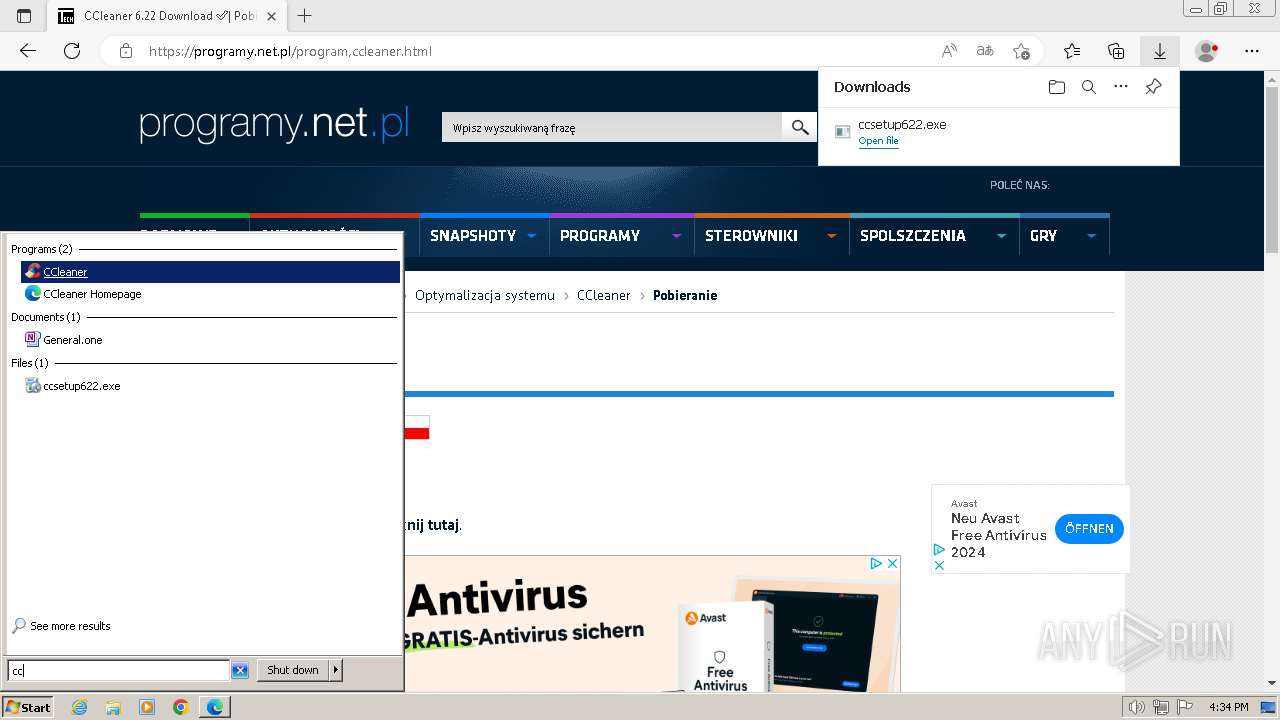Viewport: 1280px width, 720px height.
Task: Open downloads folder icon in Downloads panel
Action: click(1057, 87)
